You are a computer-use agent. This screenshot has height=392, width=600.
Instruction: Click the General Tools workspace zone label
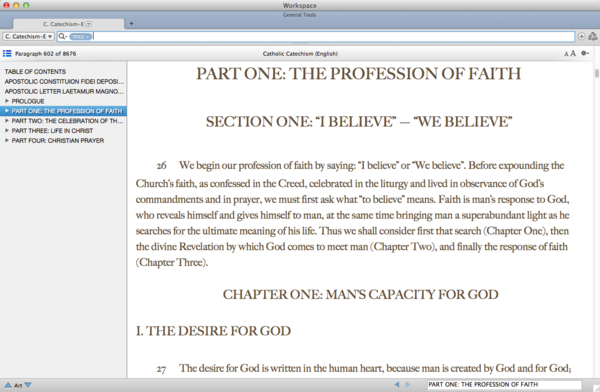pyautogui.click(x=300, y=15)
